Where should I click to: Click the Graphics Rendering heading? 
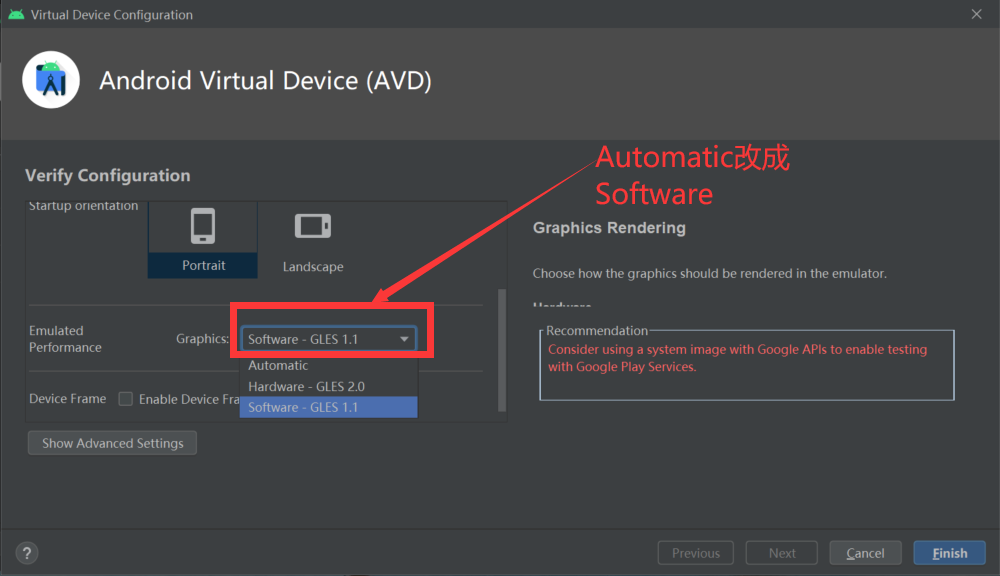tap(609, 228)
